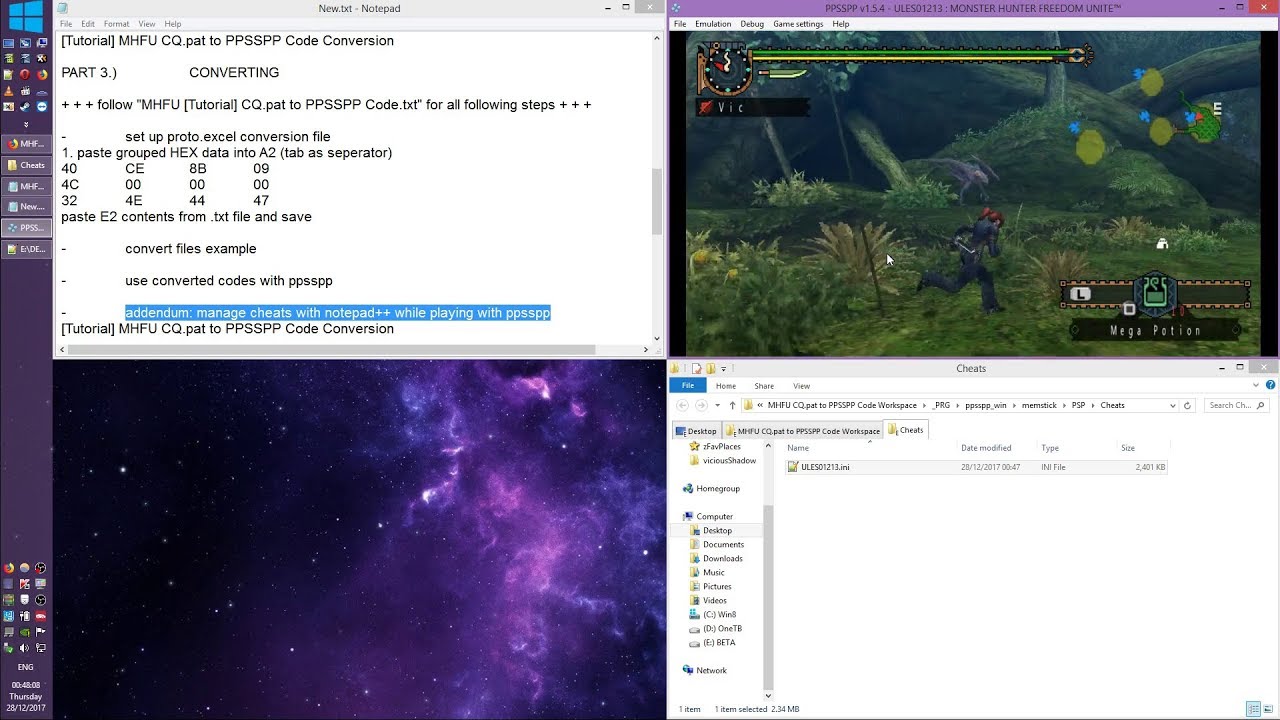Click the highlighted addendum line in Notepad
Viewport: 1280px width, 720px height.
point(338,313)
